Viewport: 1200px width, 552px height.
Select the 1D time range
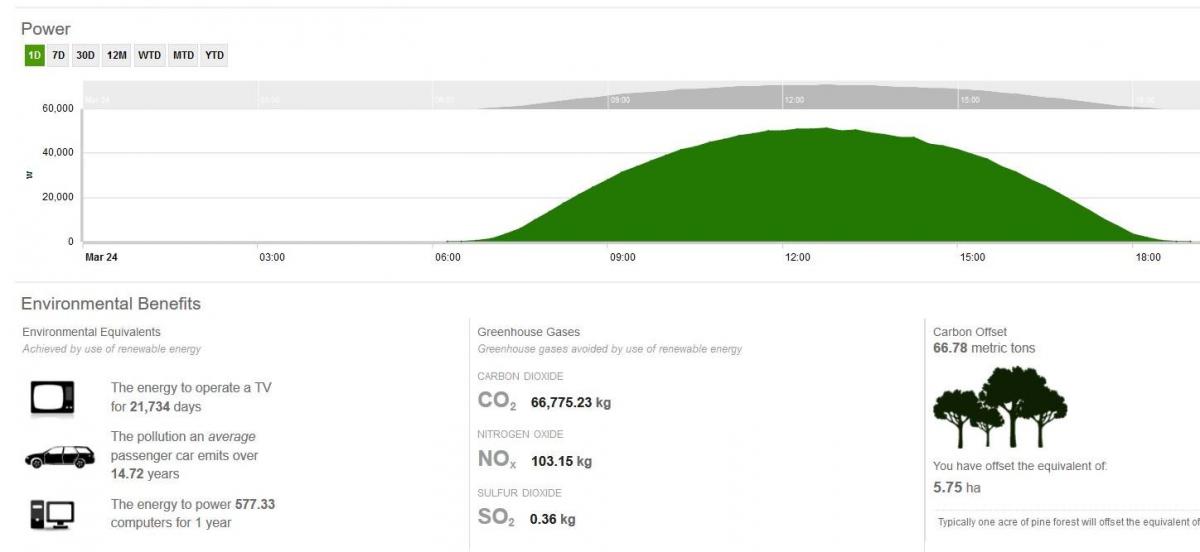click(x=34, y=56)
